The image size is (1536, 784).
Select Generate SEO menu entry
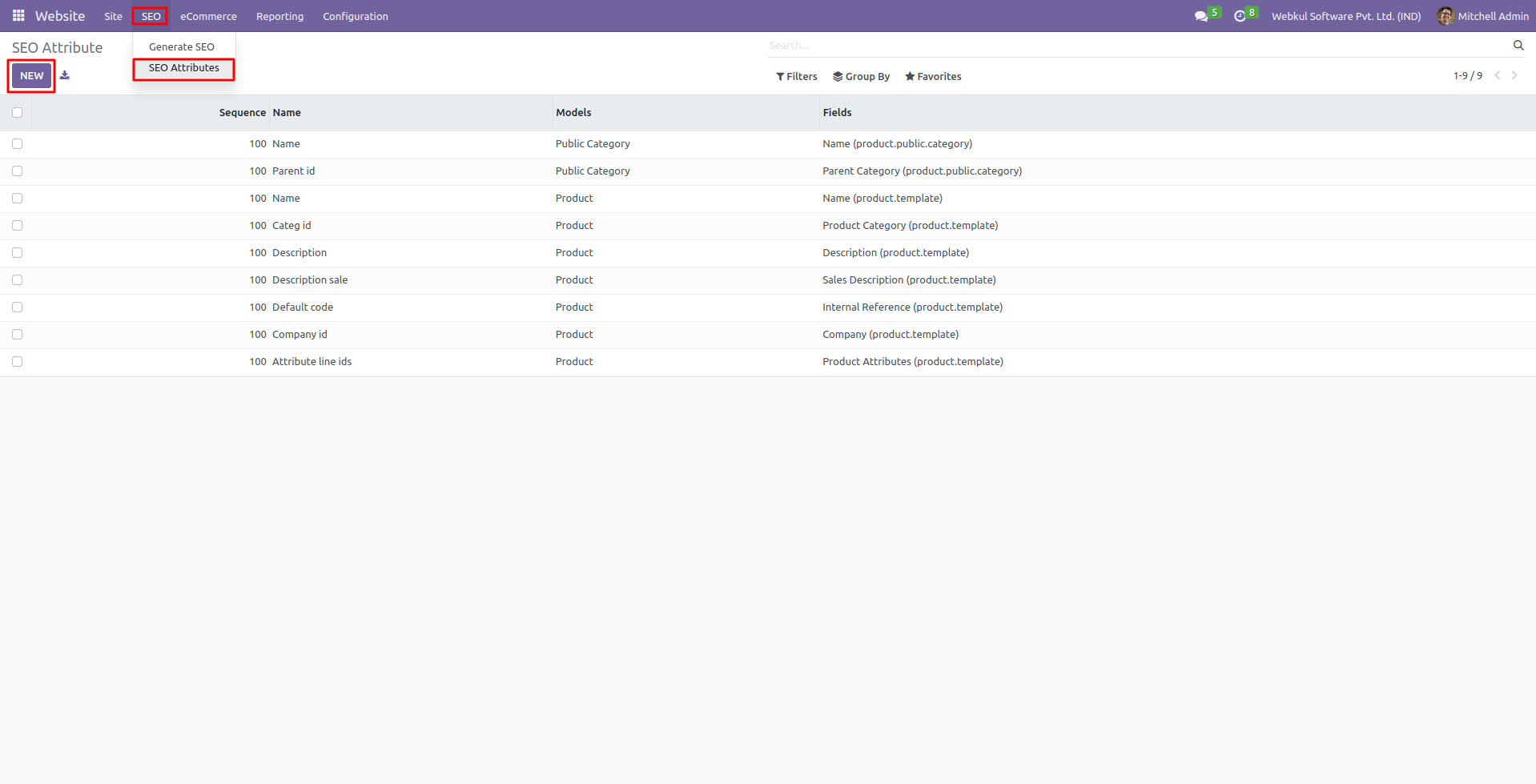point(182,47)
